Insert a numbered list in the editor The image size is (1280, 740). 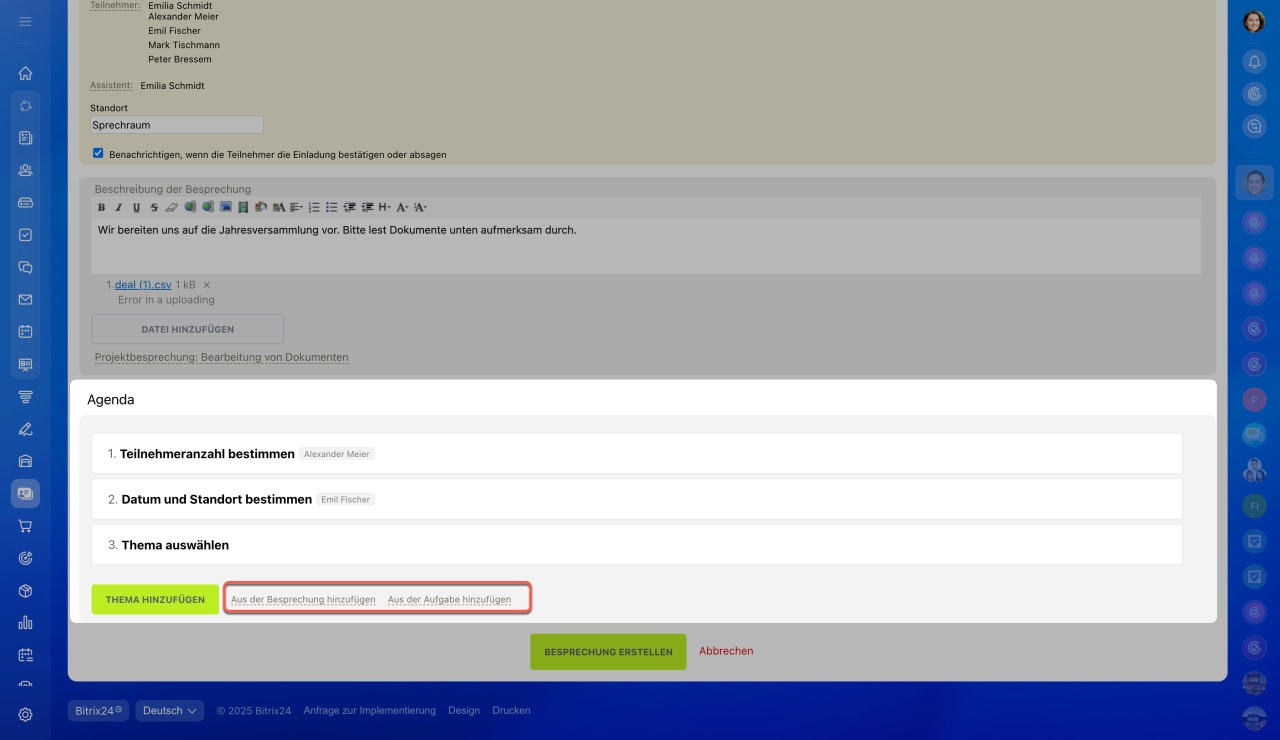tap(314, 207)
